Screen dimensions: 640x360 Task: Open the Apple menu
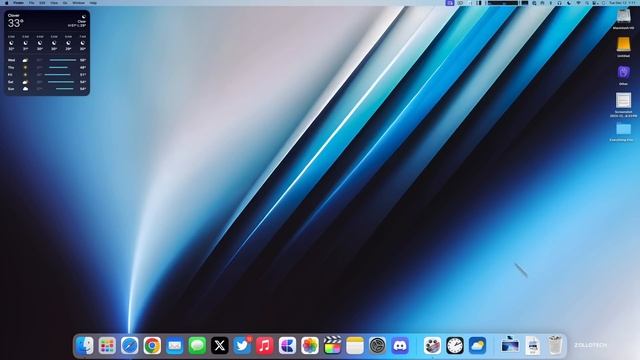coord(6,3)
